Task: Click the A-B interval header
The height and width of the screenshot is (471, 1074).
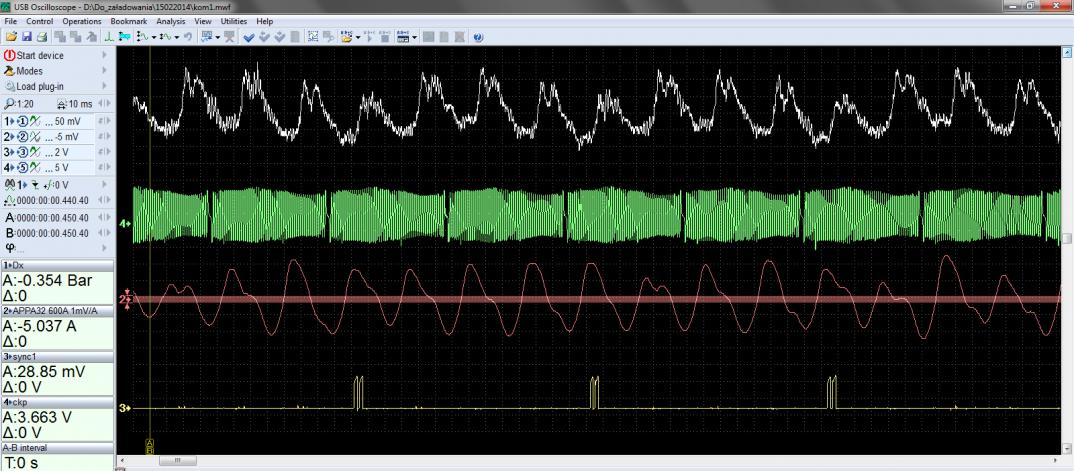Action: (57, 448)
